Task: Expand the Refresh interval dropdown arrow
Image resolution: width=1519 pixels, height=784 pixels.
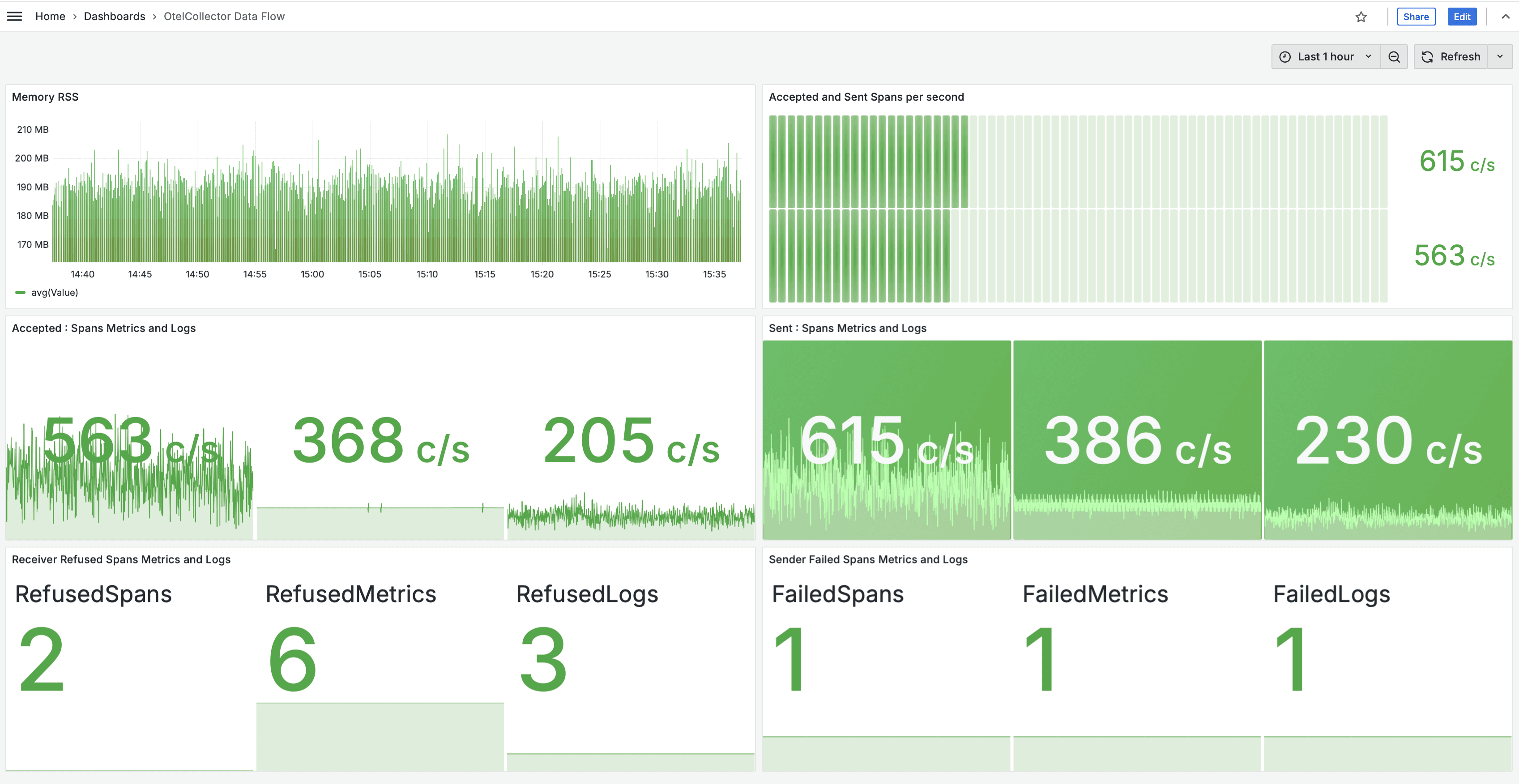Action: click(x=1503, y=56)
